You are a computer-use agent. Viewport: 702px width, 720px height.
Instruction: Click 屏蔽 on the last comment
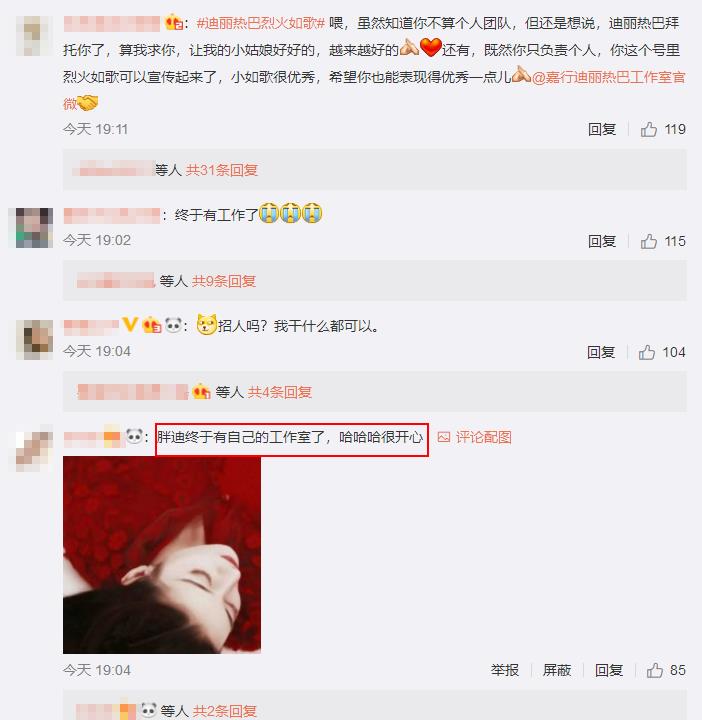557,670
